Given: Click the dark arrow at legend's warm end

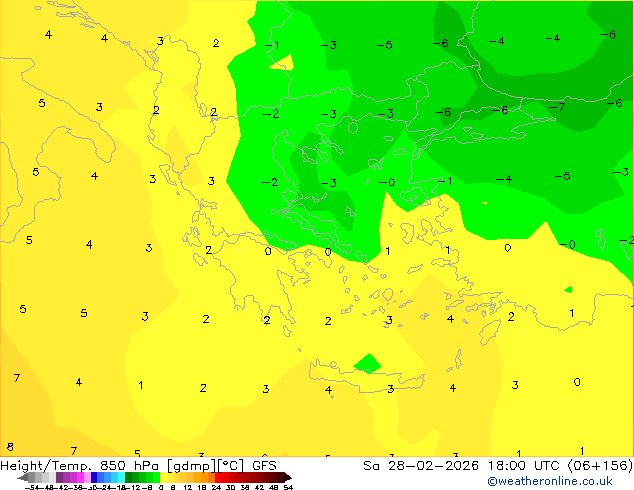Looking at the screenshot, I should [288, 477].
